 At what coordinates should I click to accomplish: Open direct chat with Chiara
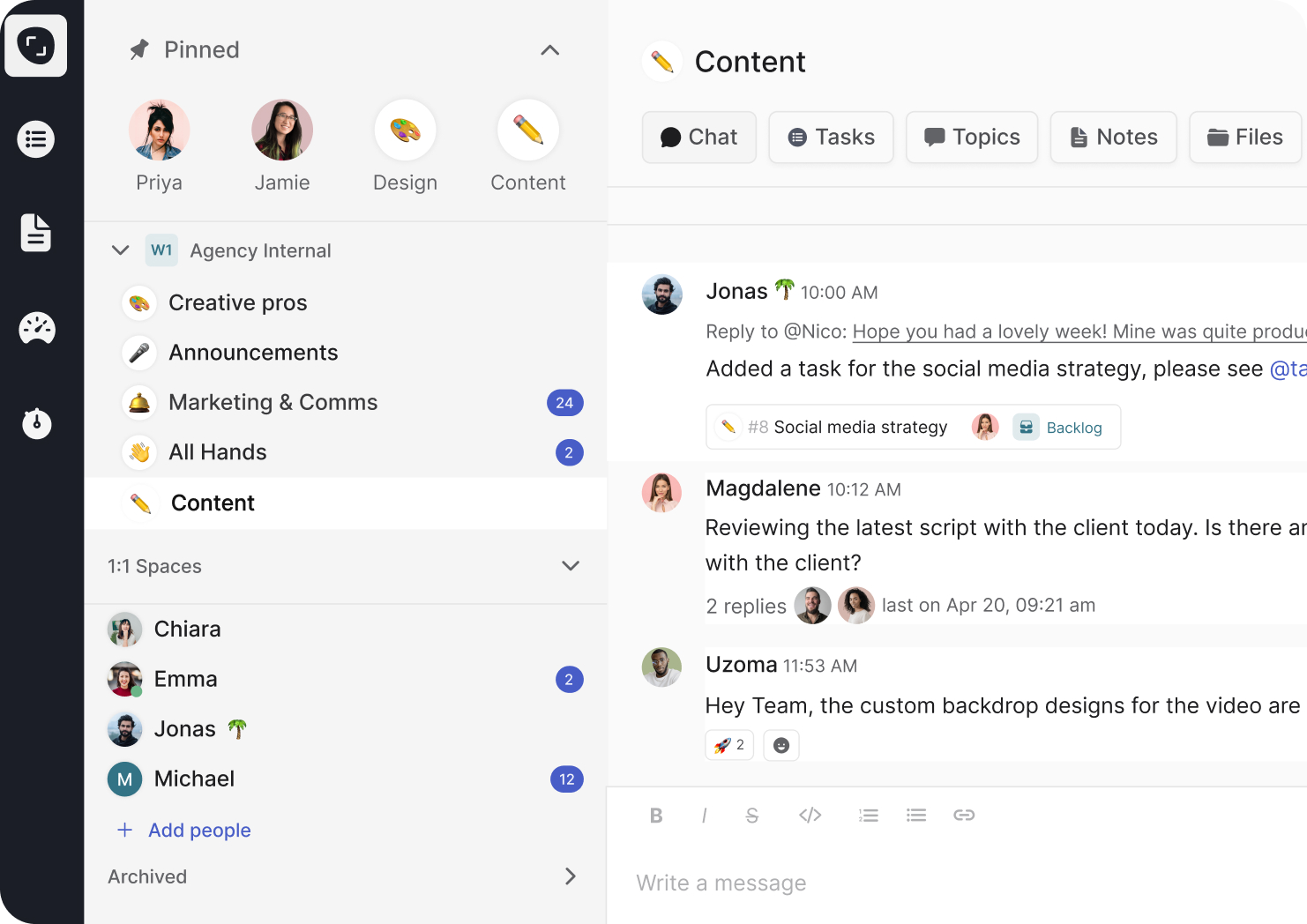[x=346, y=630]
